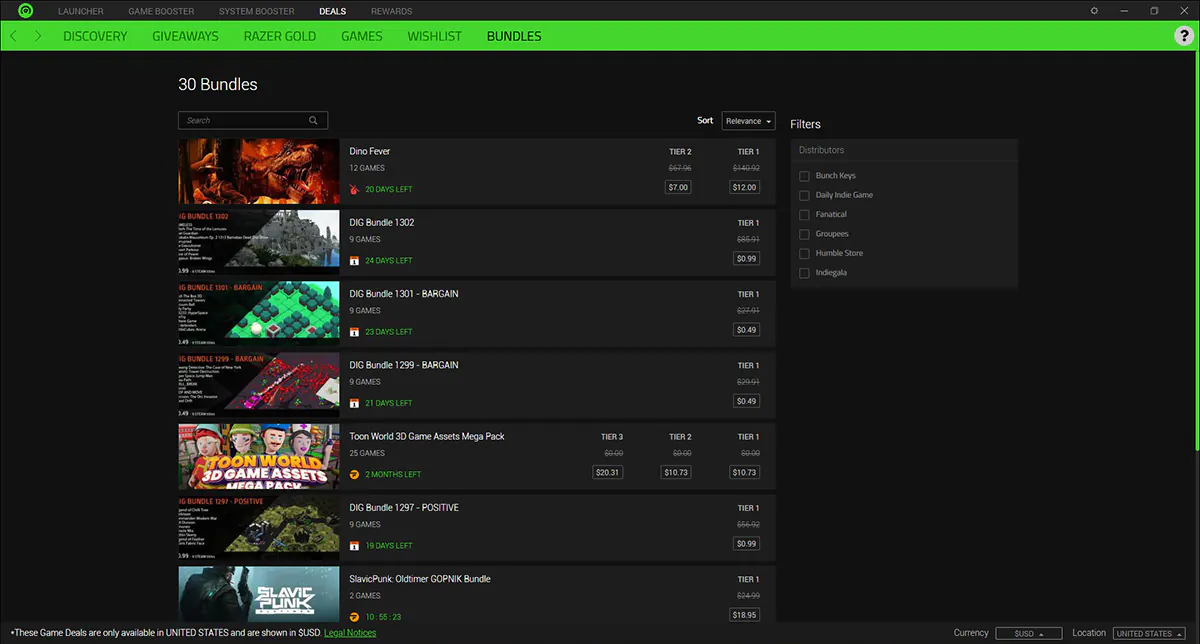
Task: Open the settings gear icon
Action: click(1094, 11)
